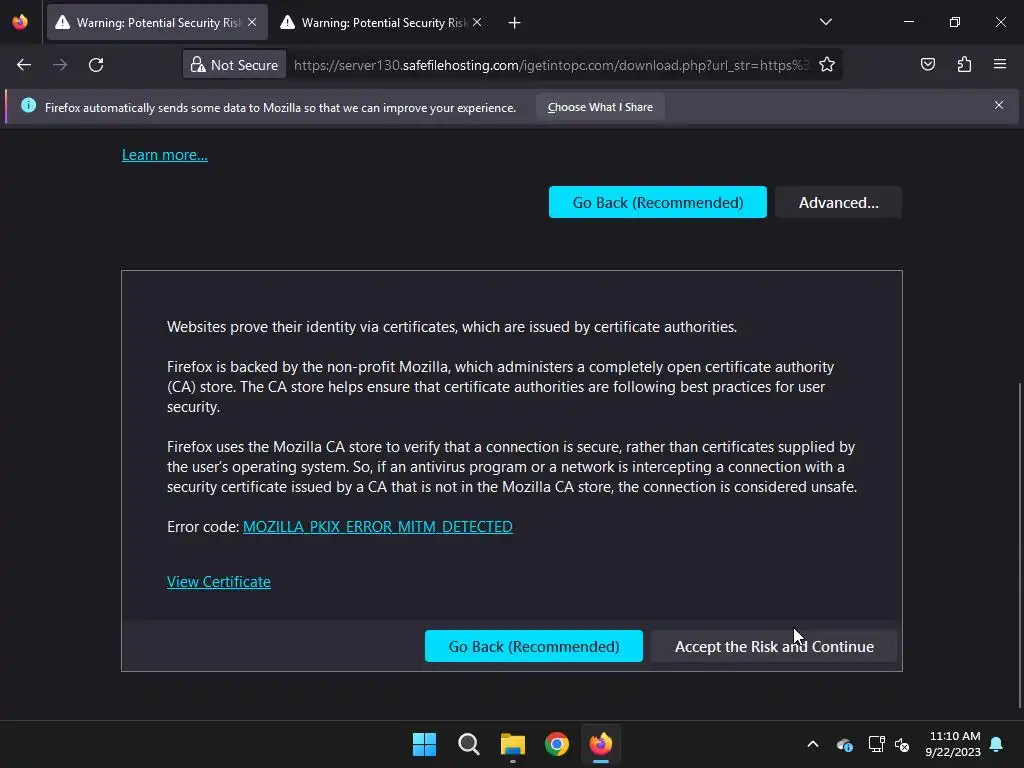Close the second Warning tab

[477, 22]
